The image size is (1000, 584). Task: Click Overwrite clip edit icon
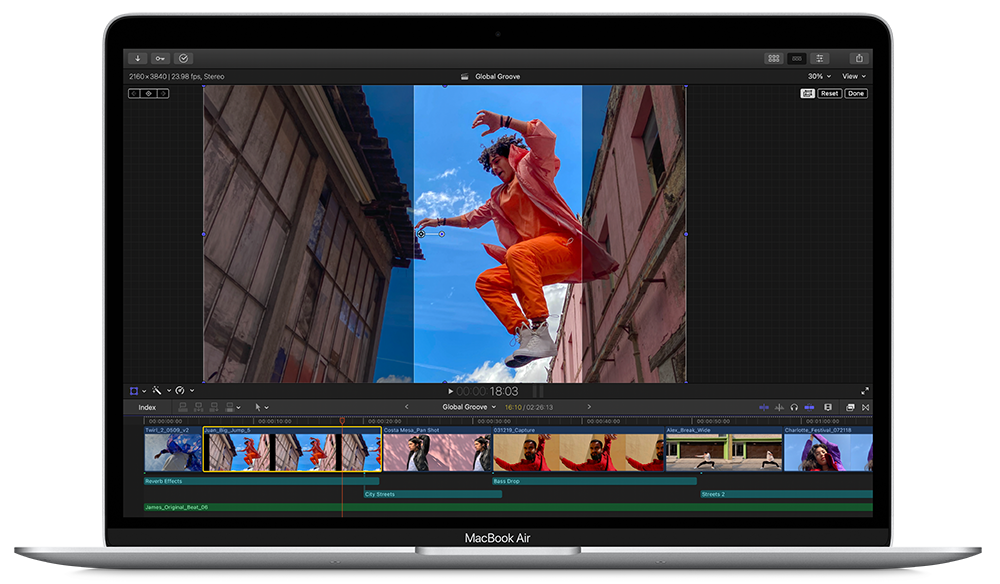230,407
